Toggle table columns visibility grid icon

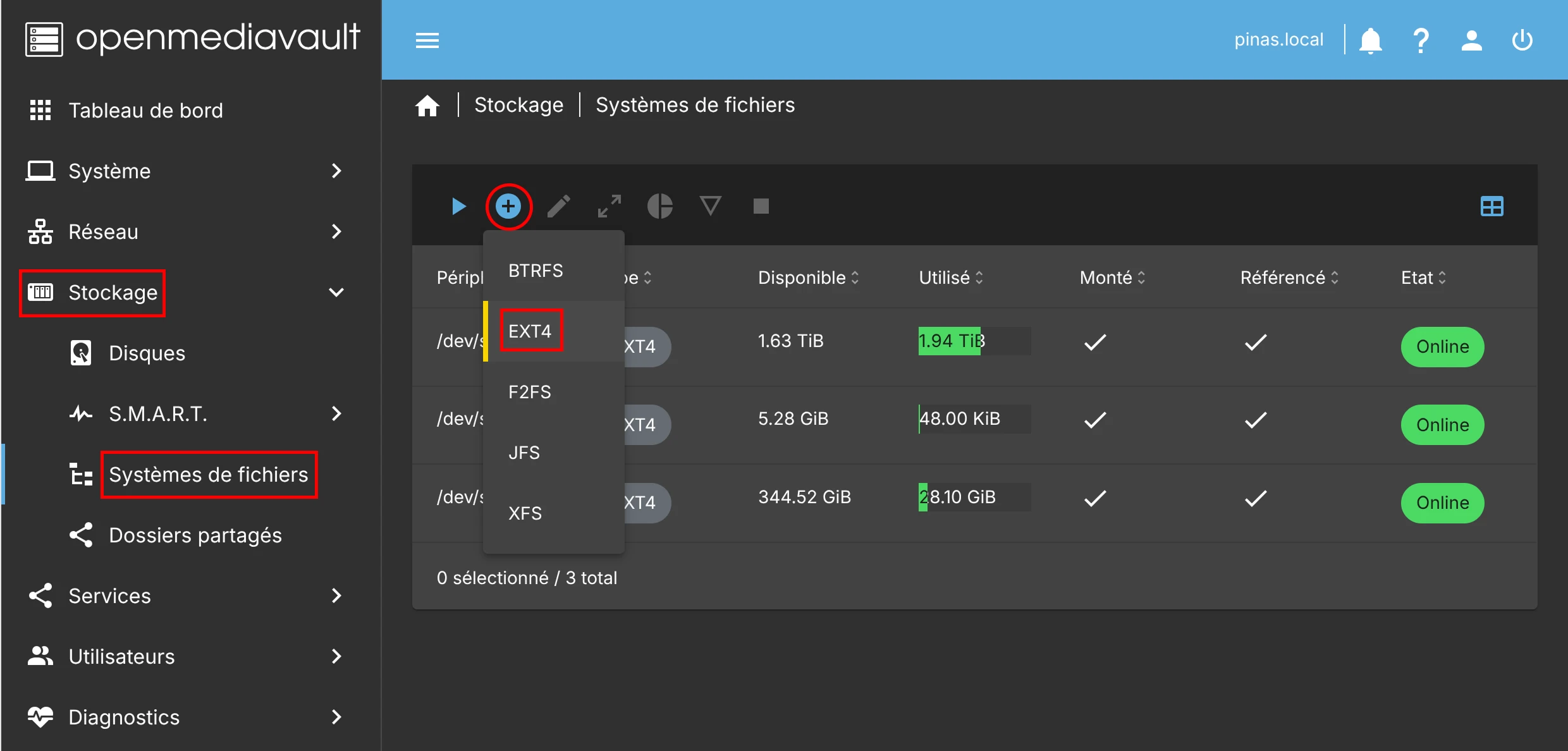pyautogui.click(x=1492, y=206)
